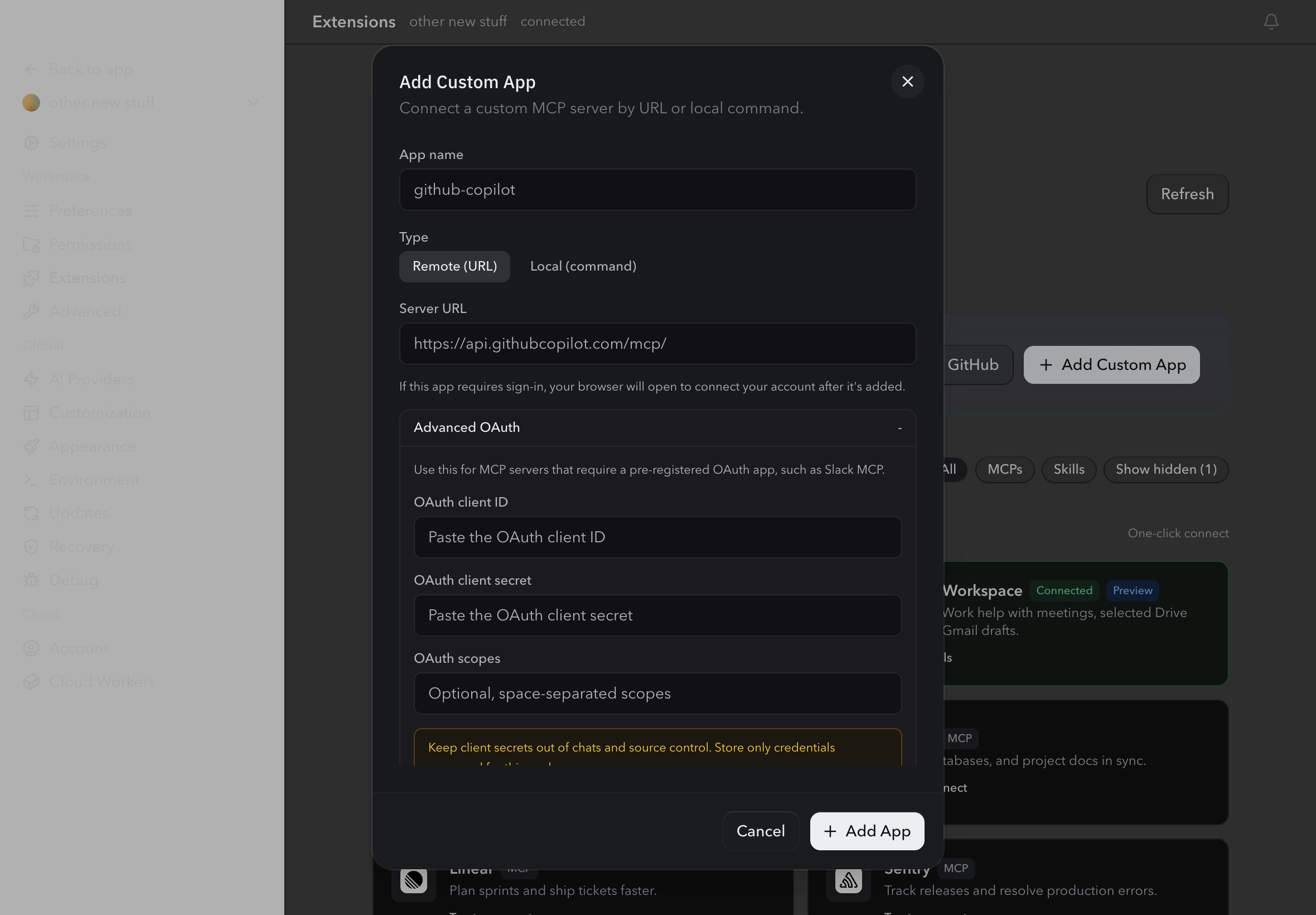The width and height of the screenshot is (1316, 915).
Task: Open Permissions in the sidebar
Action: pos(90,244)
